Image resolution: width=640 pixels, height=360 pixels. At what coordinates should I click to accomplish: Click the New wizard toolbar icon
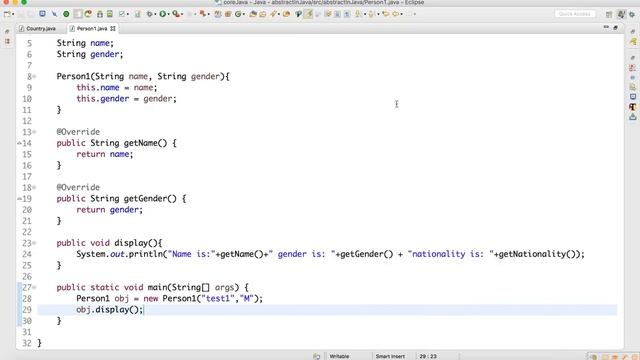(x=7, y=14)
